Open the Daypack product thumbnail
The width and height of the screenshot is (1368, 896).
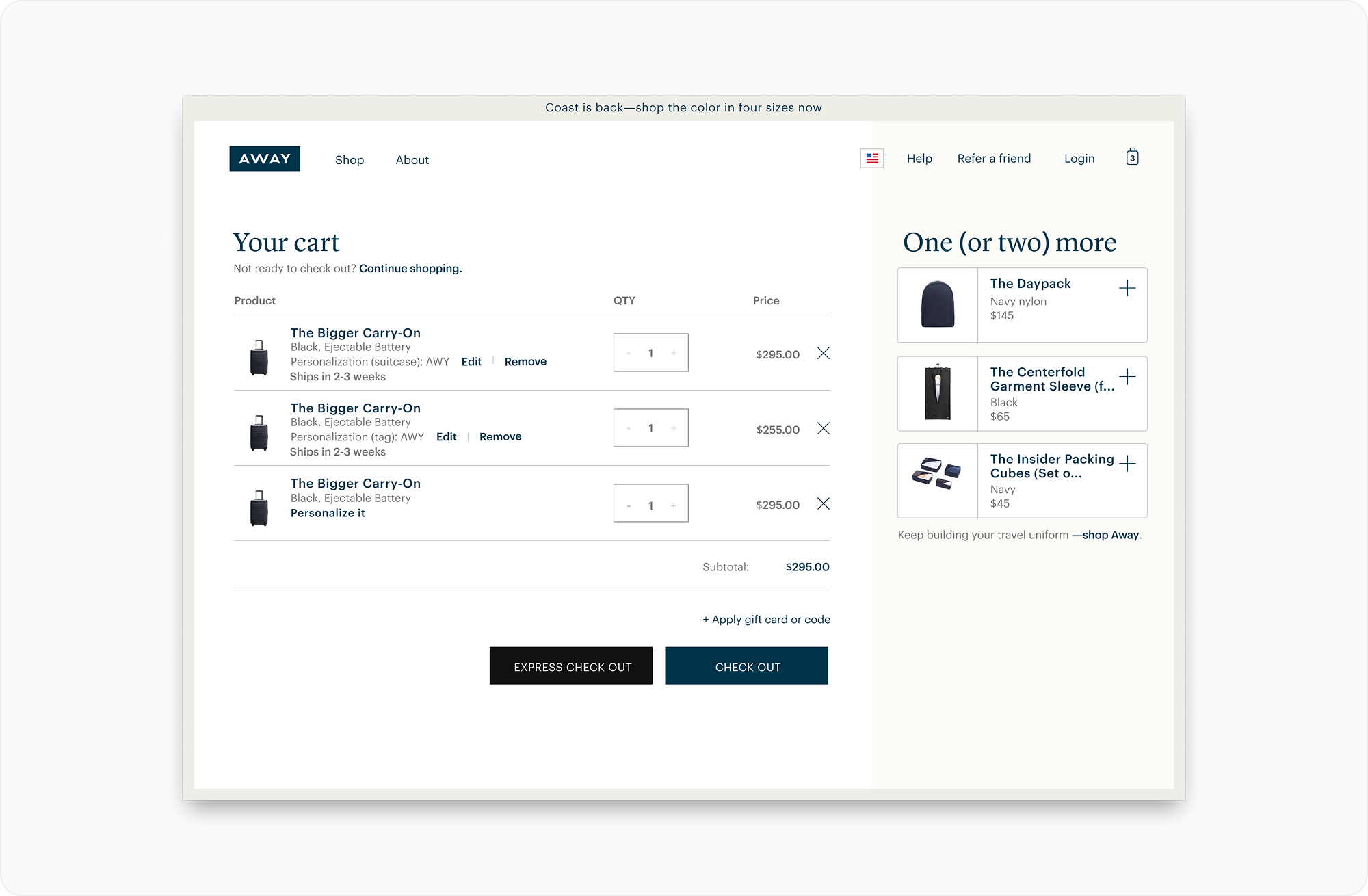pos(938,304)
